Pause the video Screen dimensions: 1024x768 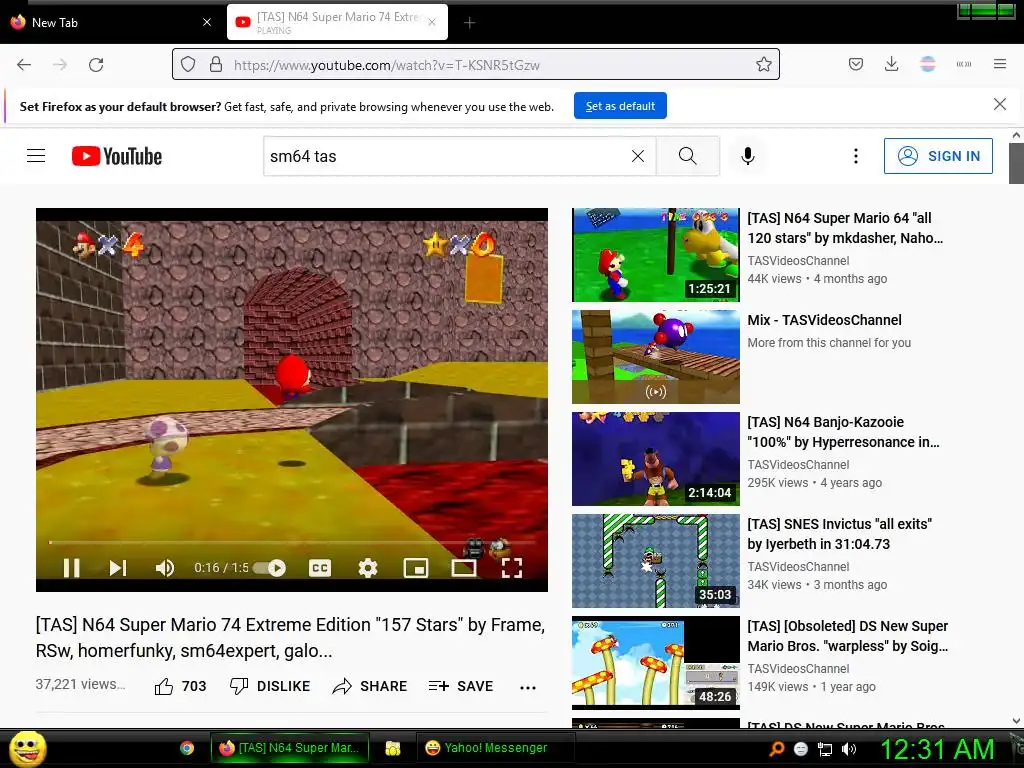tap(72, 568)
